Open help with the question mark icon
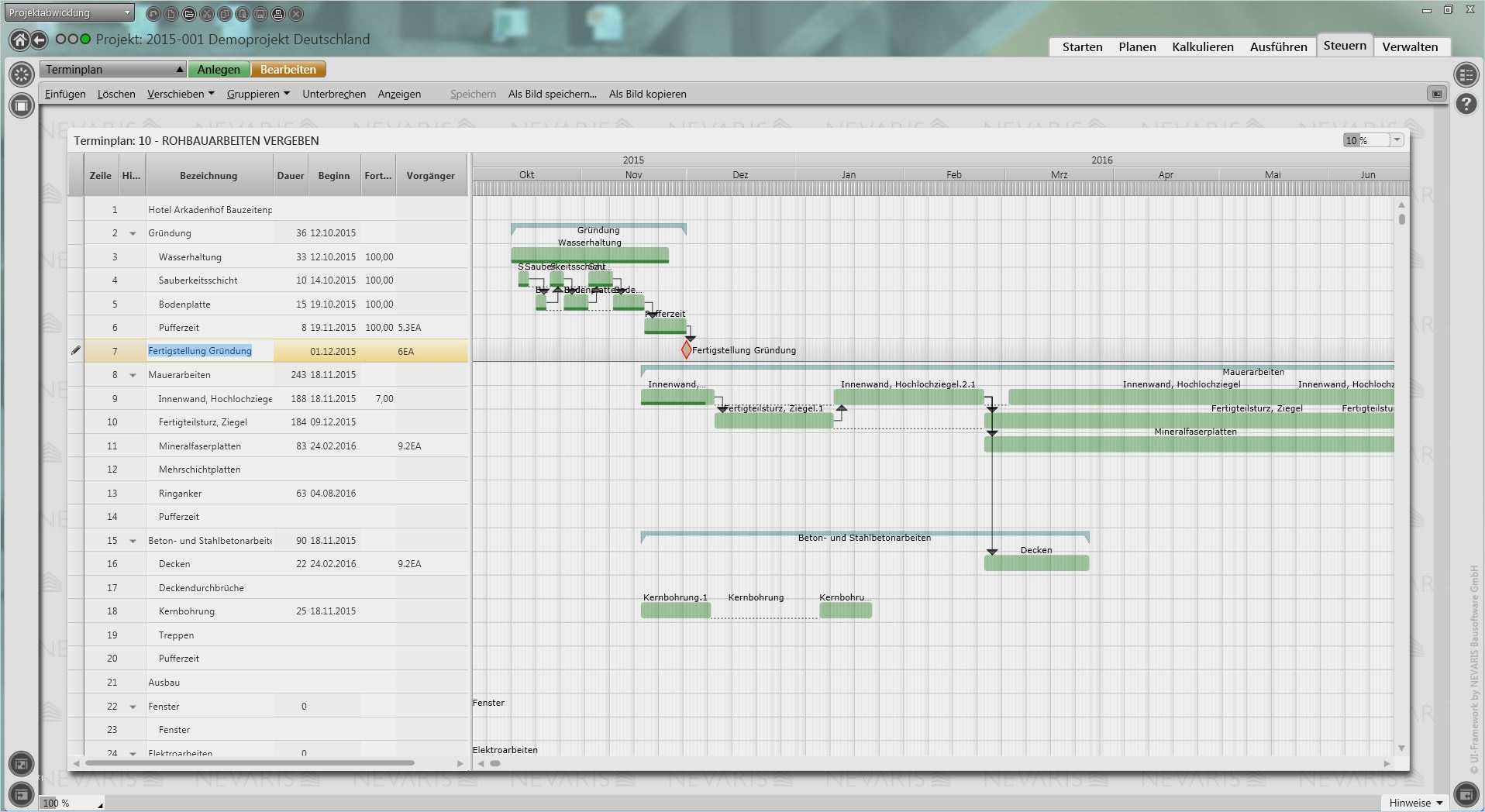Viewport: 1485px width, 812px height. pyautogui.click(x=1466, y=104)
